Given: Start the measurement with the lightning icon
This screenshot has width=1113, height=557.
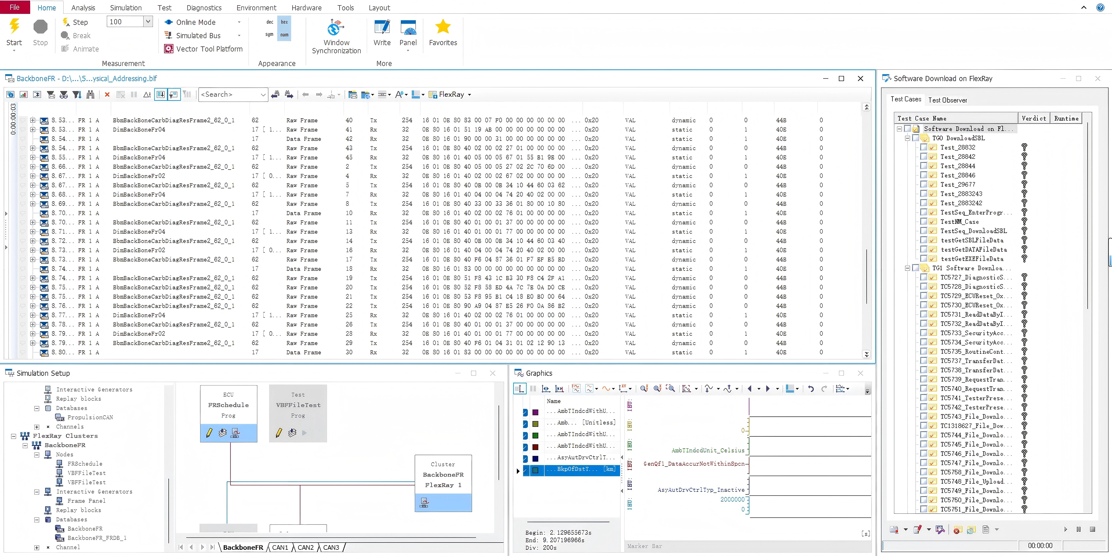Looking at the screenshot, I should (x=14, y=27).
